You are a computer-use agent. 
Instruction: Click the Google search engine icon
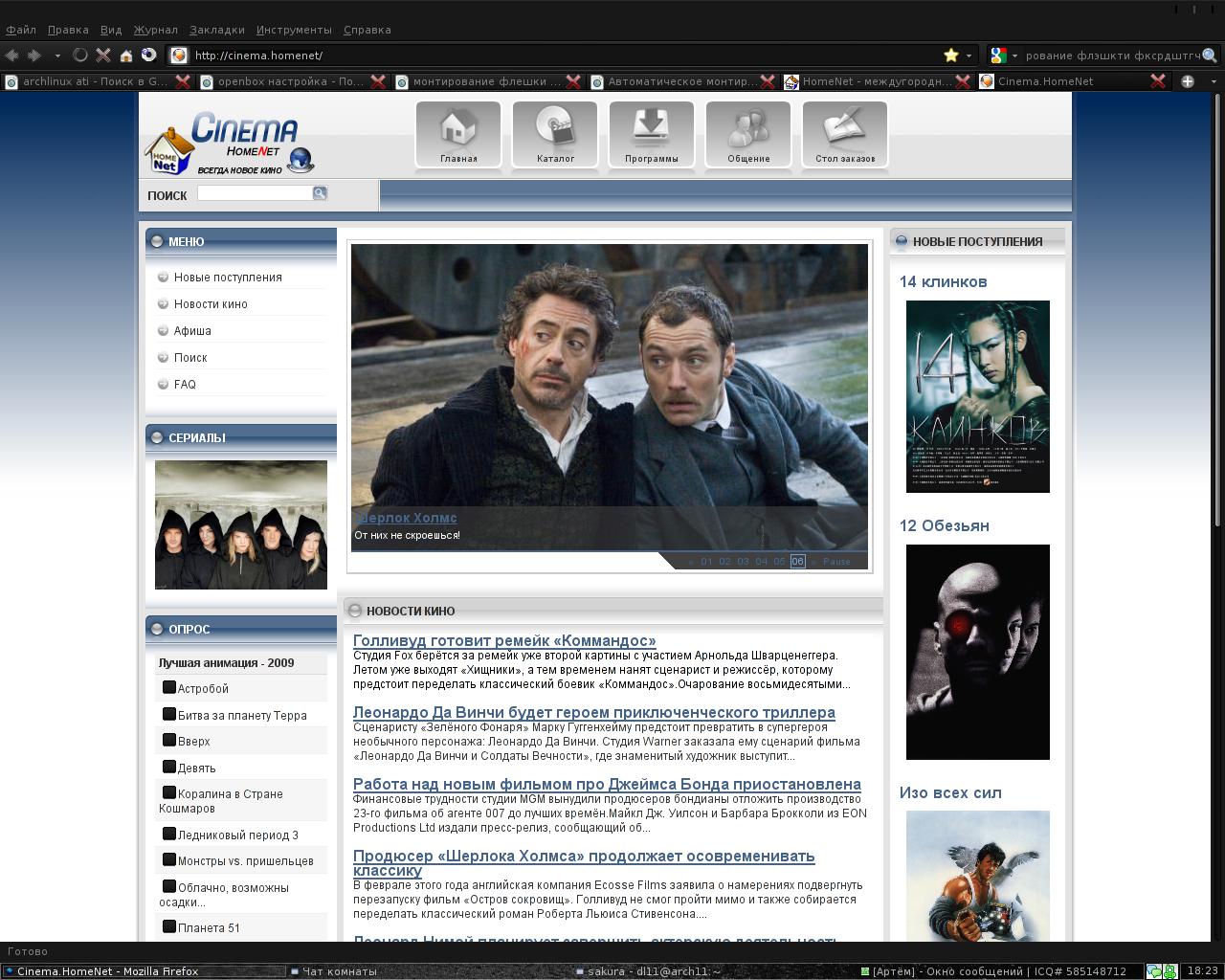pyautogui.click(x=998, y=56)
